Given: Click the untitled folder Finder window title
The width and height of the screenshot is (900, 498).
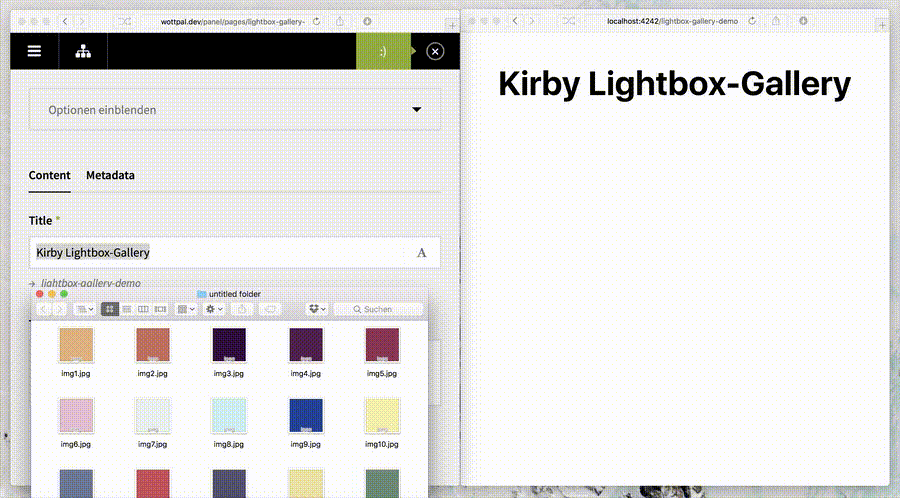Looking at the screenshot, I should pyautogui.click(x=235, y=294).
